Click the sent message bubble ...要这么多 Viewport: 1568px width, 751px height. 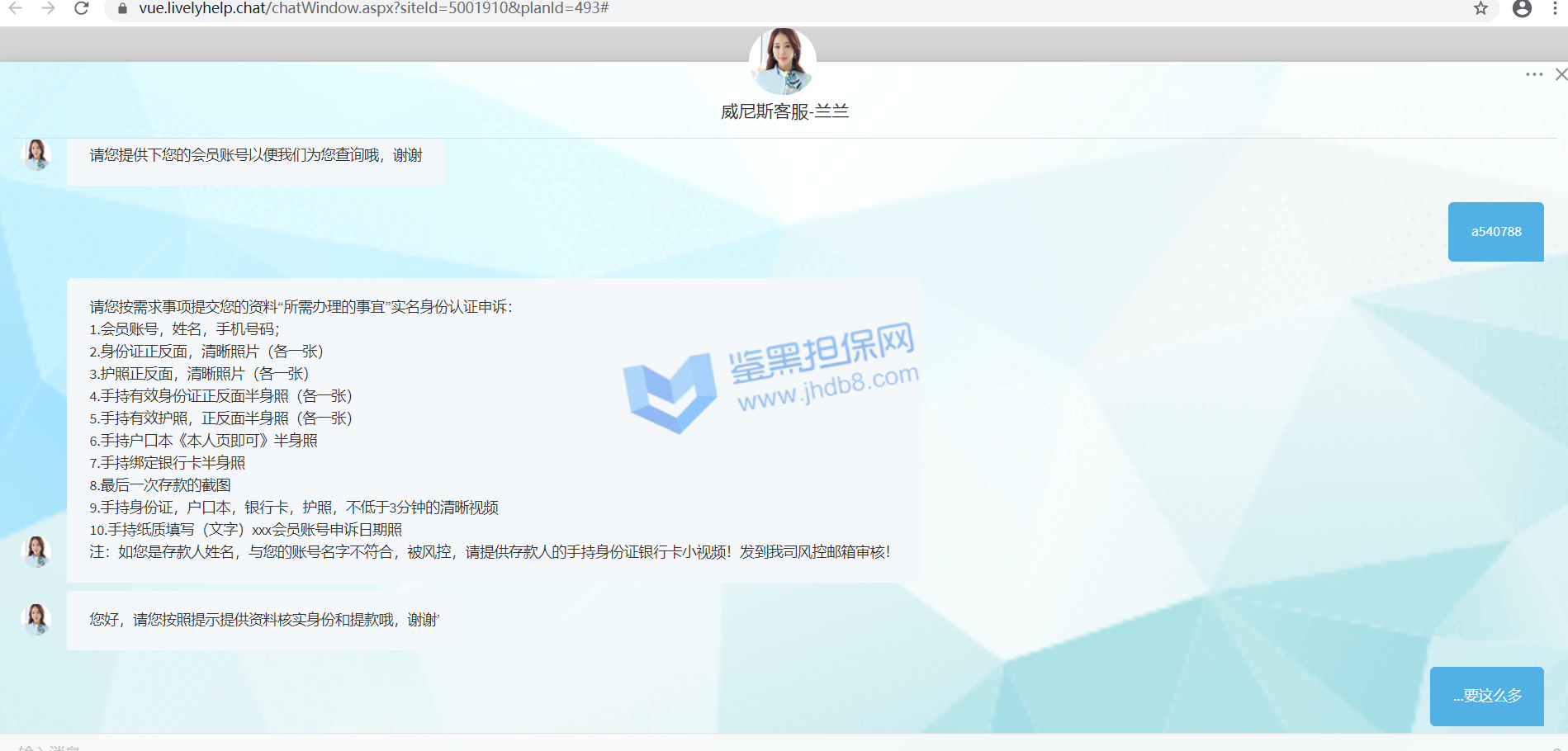tap(1486, 696)
